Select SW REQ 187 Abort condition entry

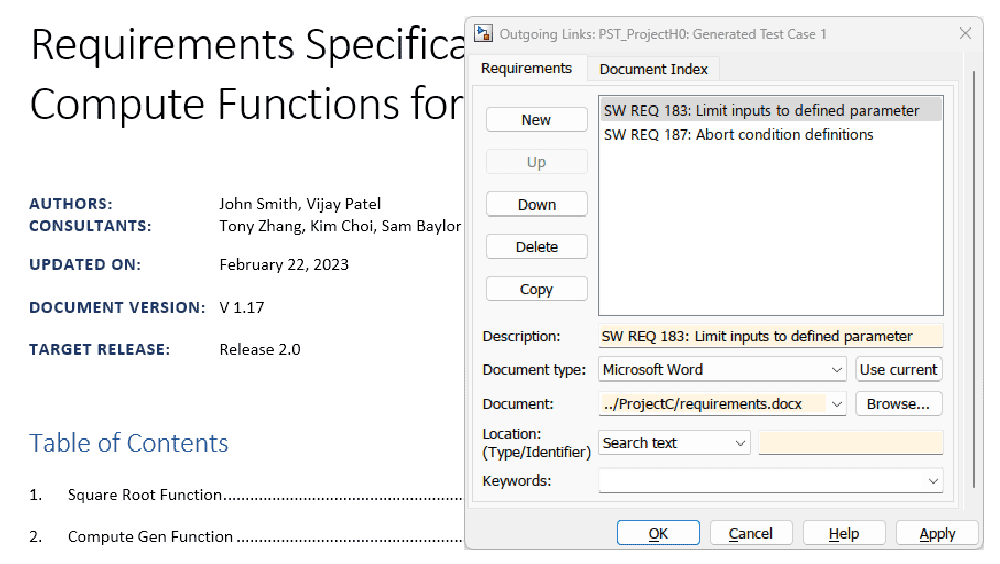739,135
